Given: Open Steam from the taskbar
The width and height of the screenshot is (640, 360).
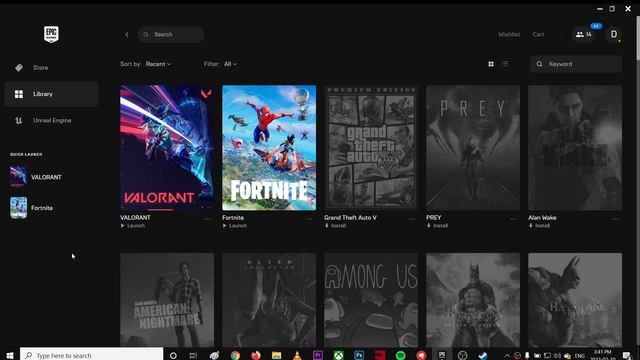Looking at the screenshot, I should tap(483, 356).
